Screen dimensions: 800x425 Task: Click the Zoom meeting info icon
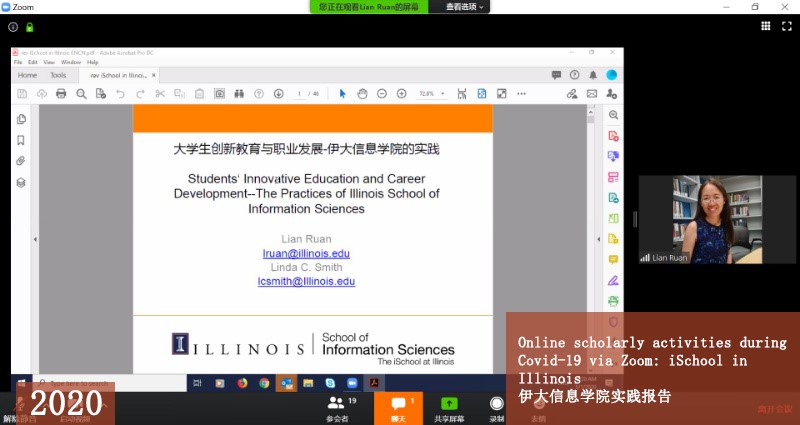point(13,27)
